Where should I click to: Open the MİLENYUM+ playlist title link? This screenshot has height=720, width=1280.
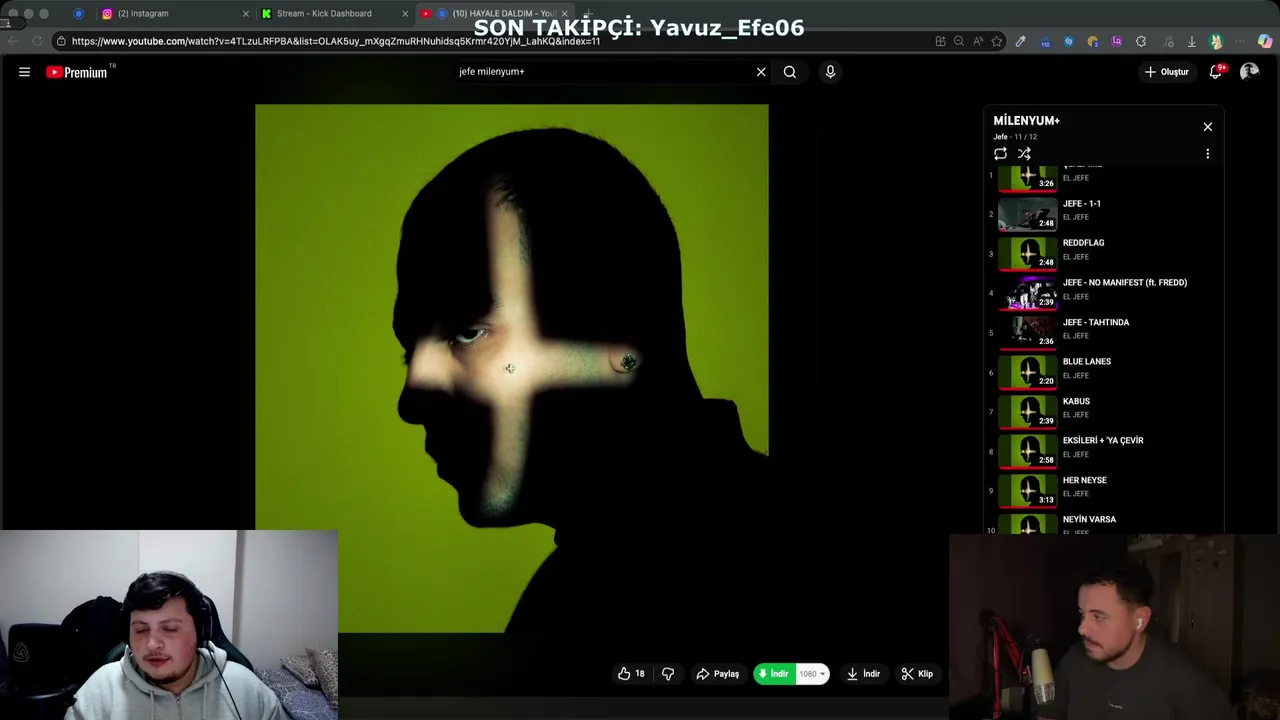1026,121
